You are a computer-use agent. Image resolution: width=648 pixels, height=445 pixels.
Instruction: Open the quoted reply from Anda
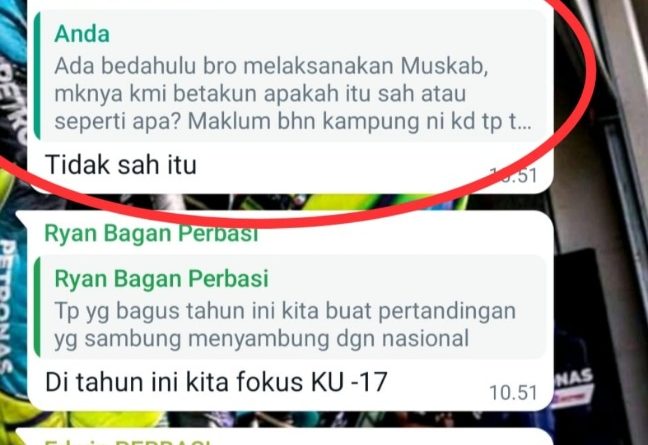[290, 76]
